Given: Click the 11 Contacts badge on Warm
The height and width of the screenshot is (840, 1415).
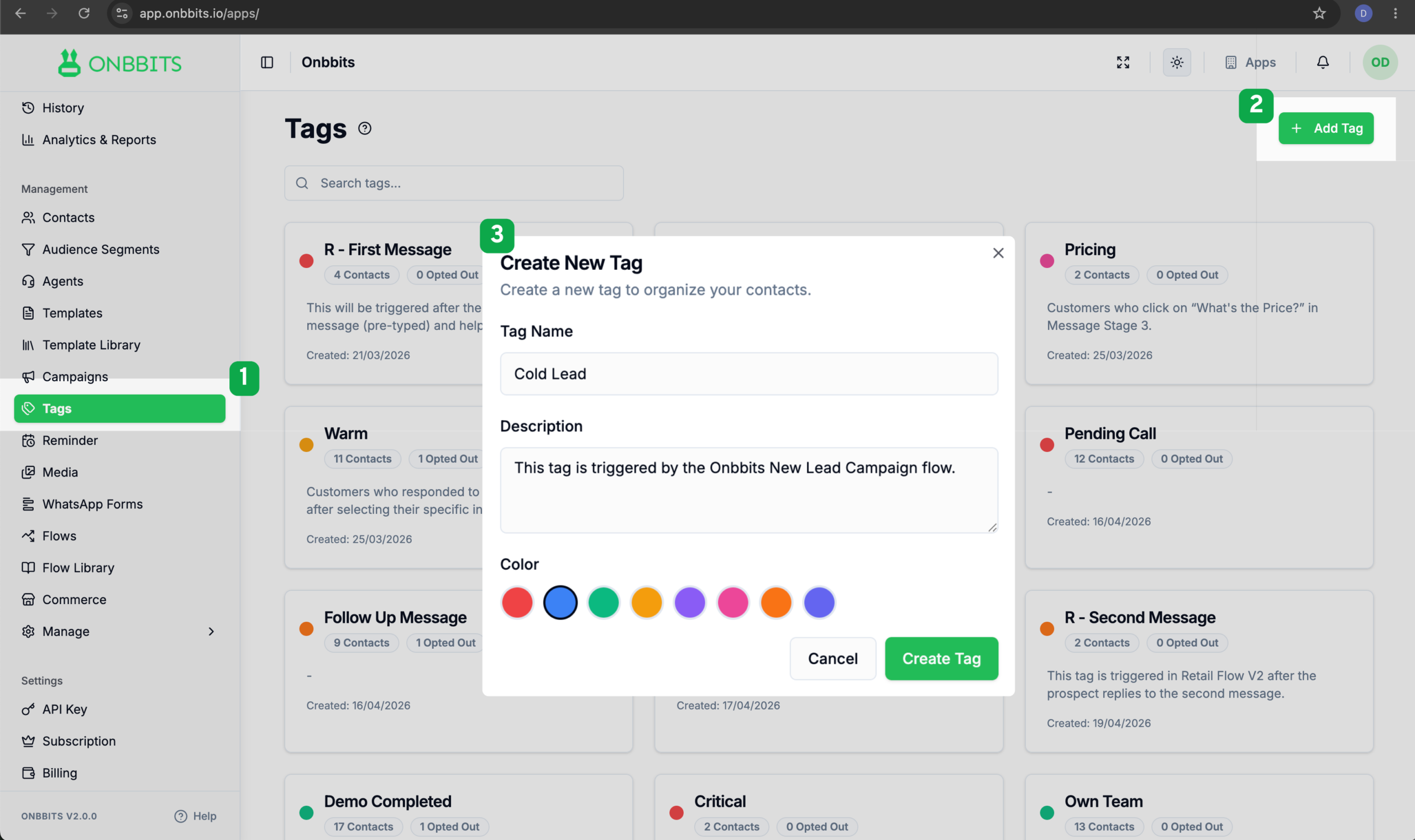Looking at the screenshot, I should tap(362, 459).
